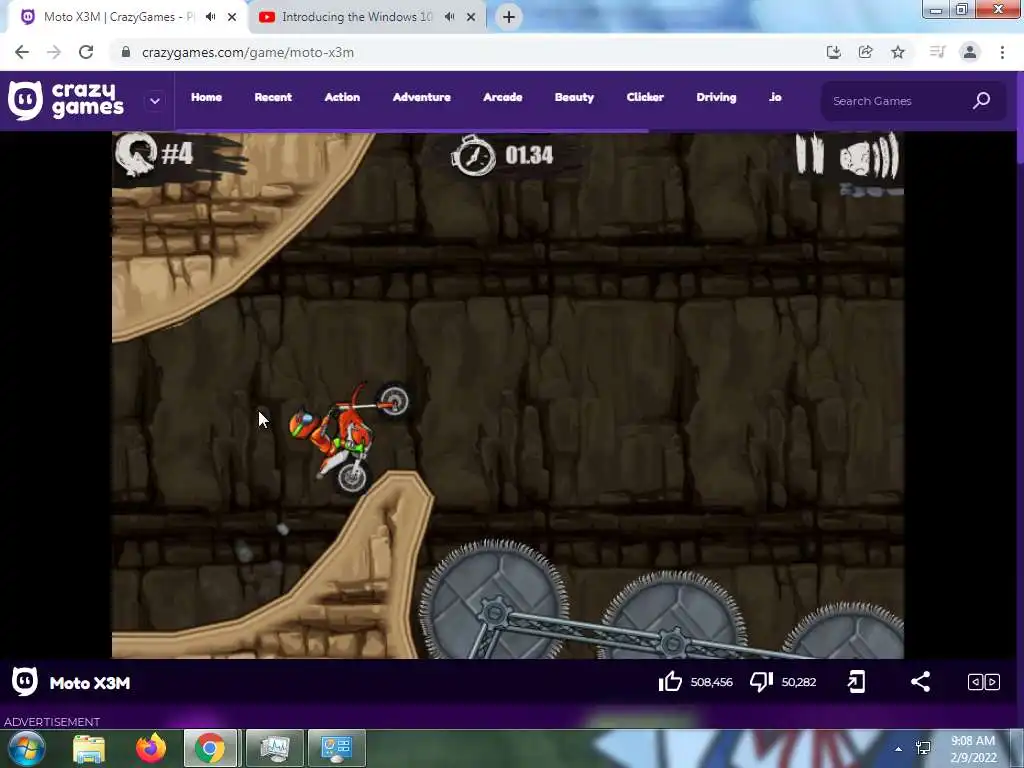Viewport: 1024px width, 768px height.
Task: Restart level using the #4 retry icon
Action: coord(136,154)
